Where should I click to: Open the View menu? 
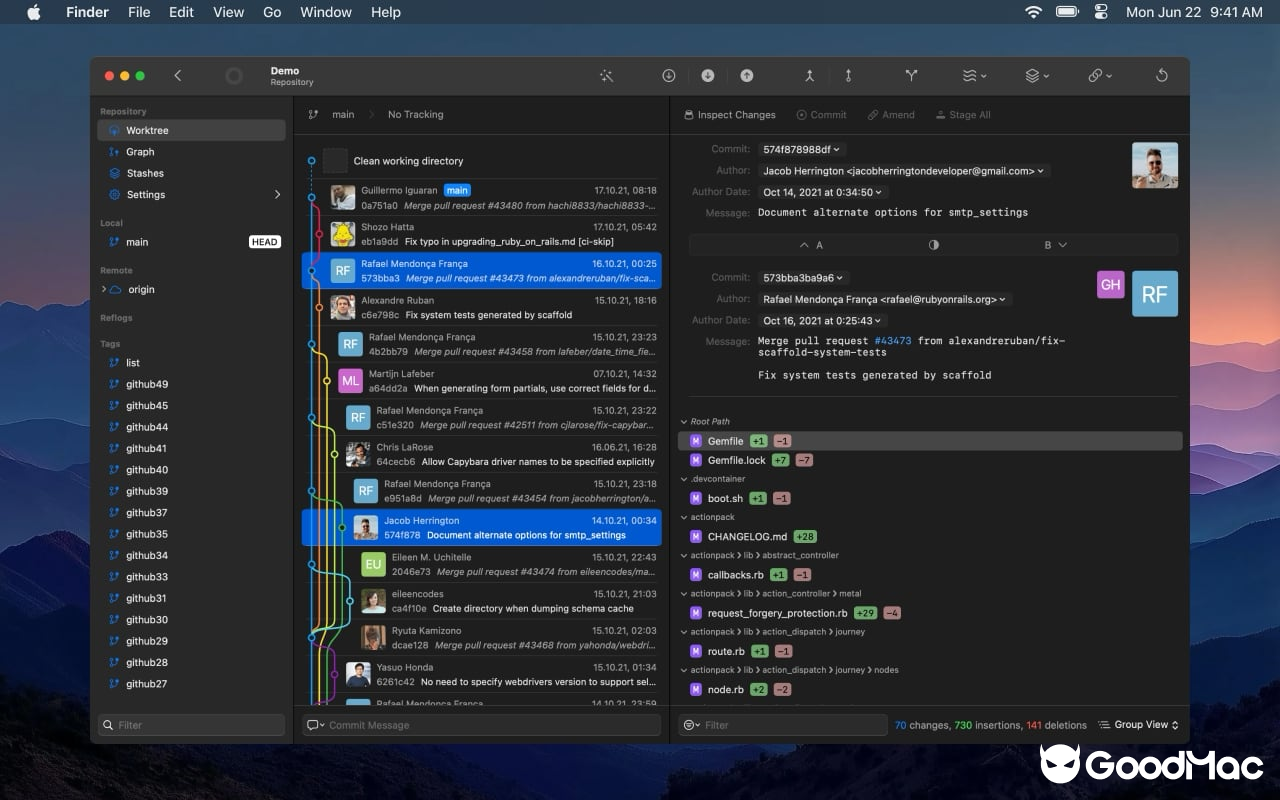[x=228, y=12]
